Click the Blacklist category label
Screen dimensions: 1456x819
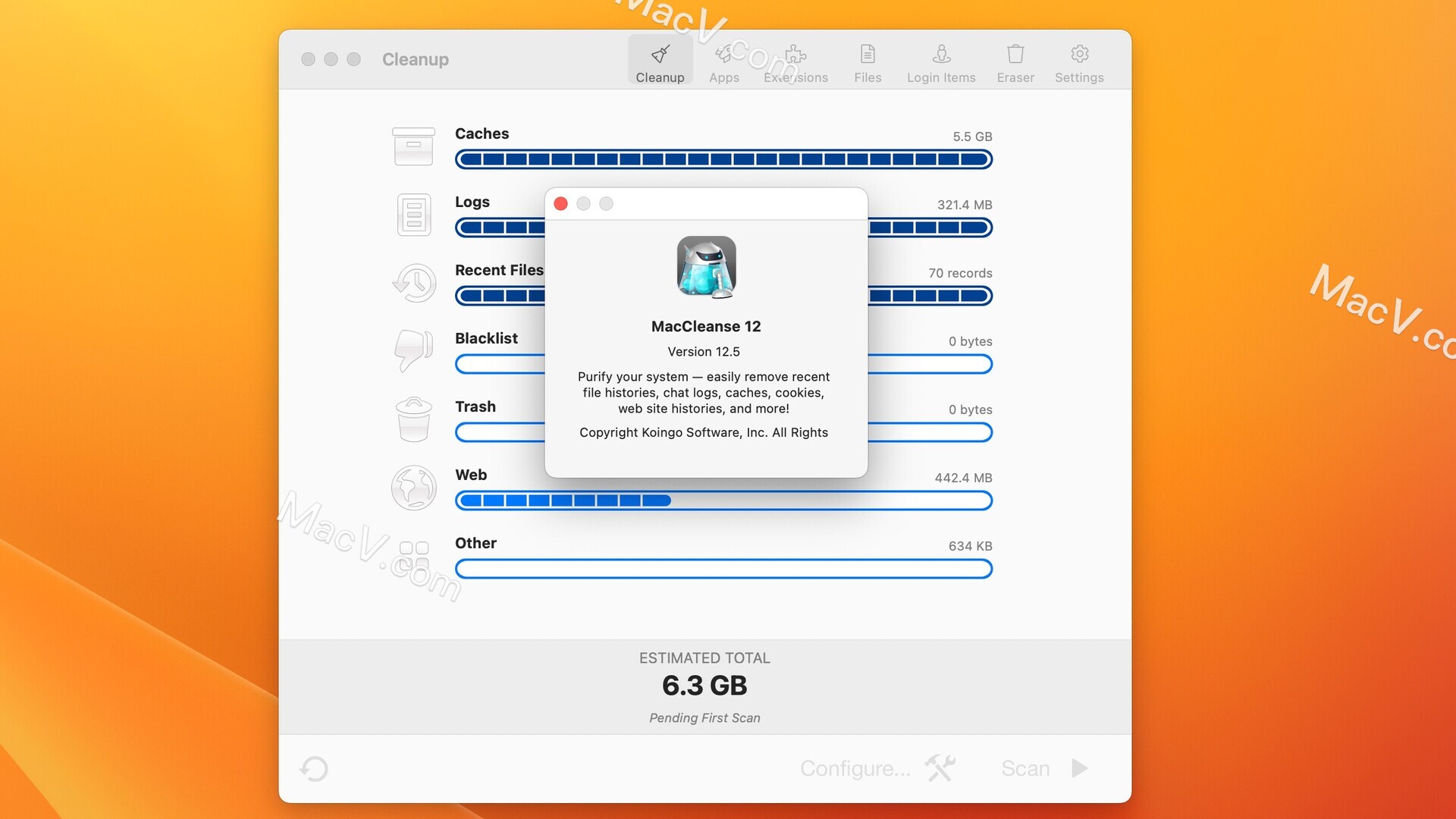(x=486, y=338)
